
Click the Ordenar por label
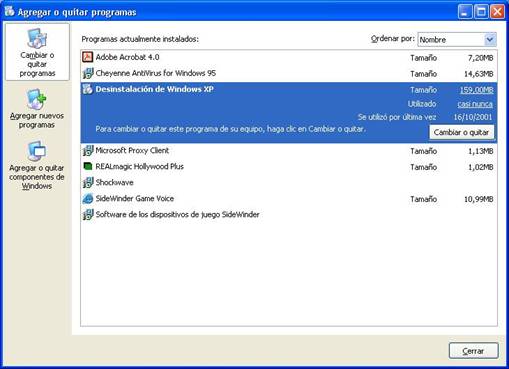coord(393,39)
